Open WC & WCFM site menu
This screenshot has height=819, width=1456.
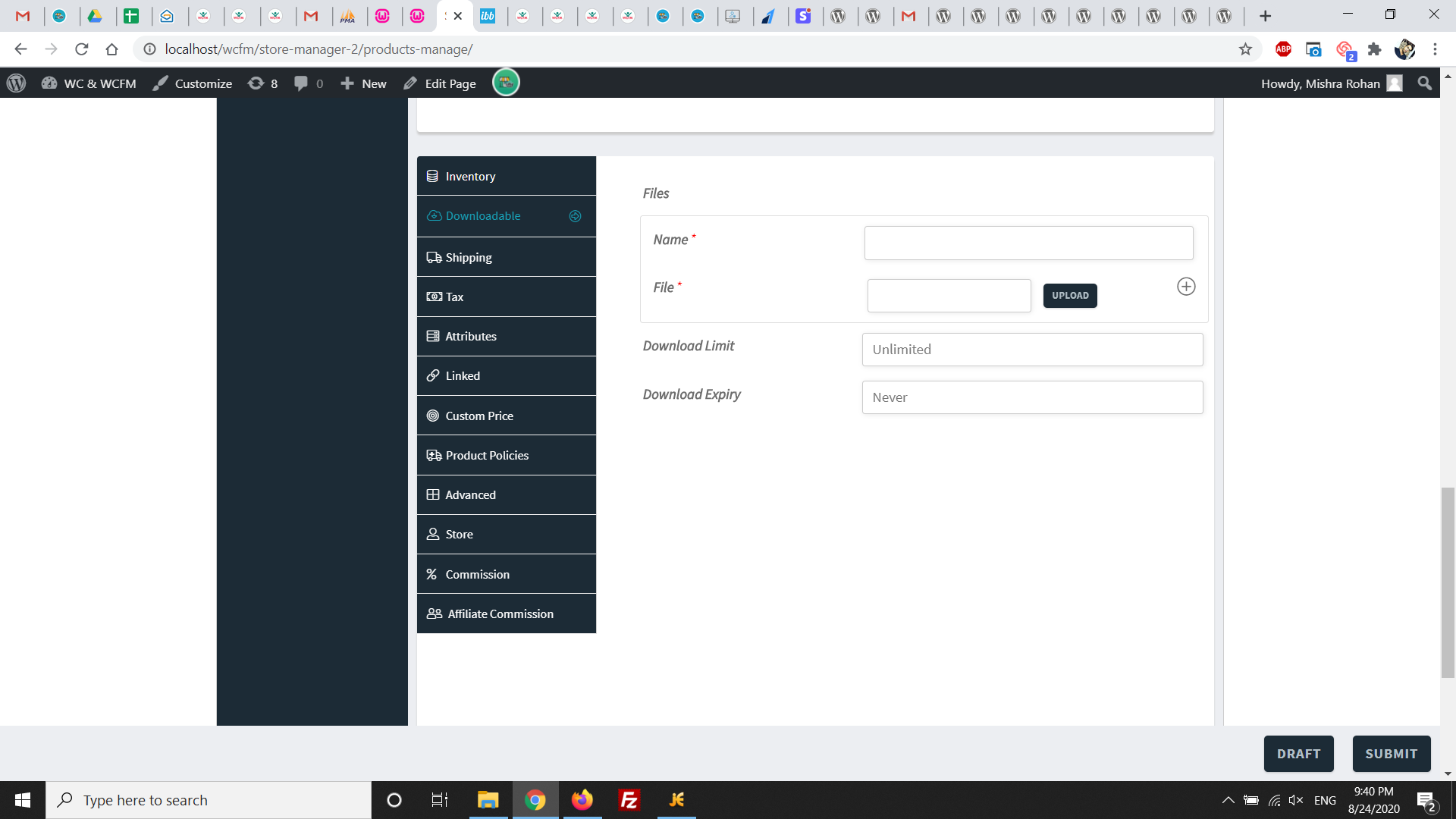click(89, 83)
